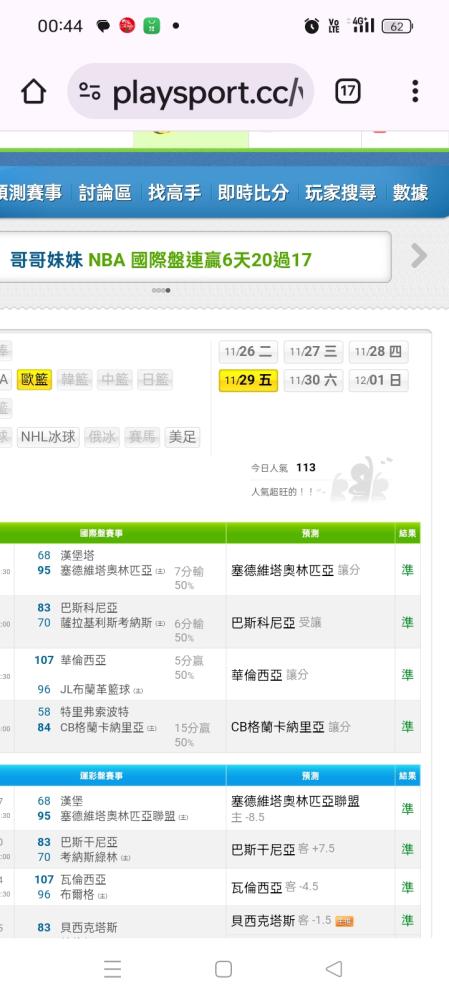Click prediction 巴斯干尼亞 客 +7.5
Screen dimensions: 449x1000
coord(283,849)
